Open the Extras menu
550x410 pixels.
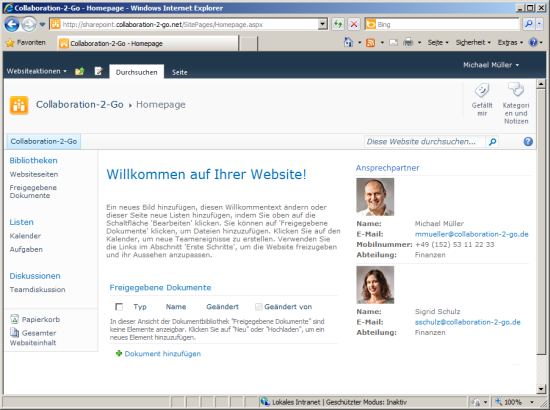510,42
